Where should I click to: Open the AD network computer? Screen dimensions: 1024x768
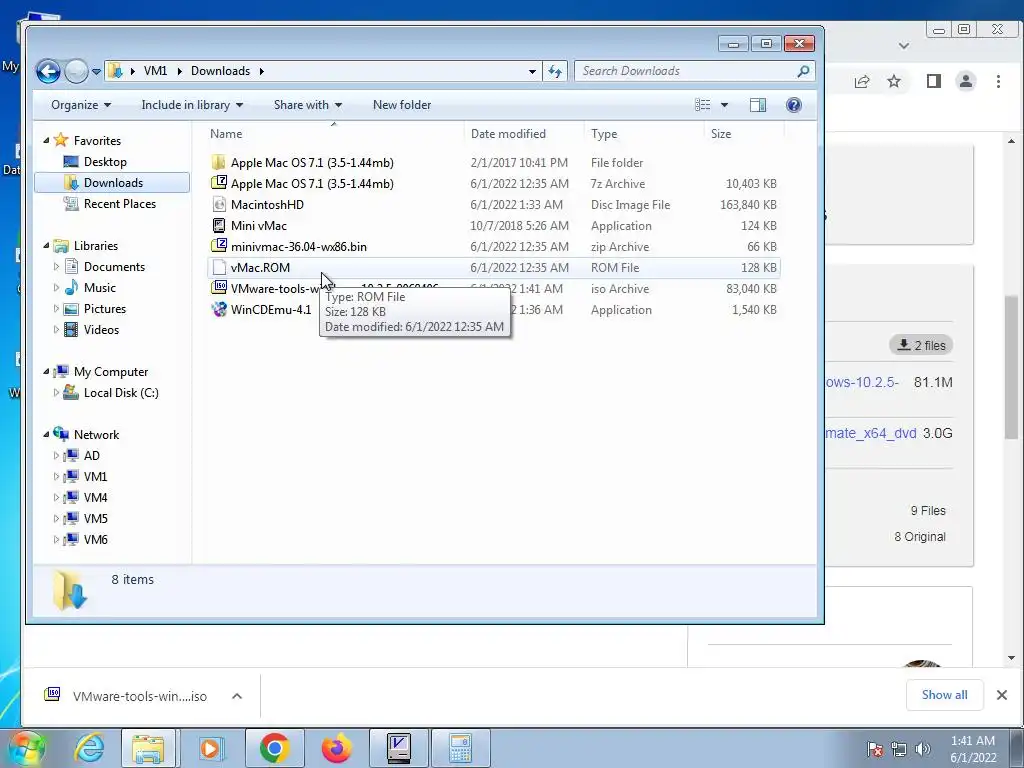click(91, 456)
